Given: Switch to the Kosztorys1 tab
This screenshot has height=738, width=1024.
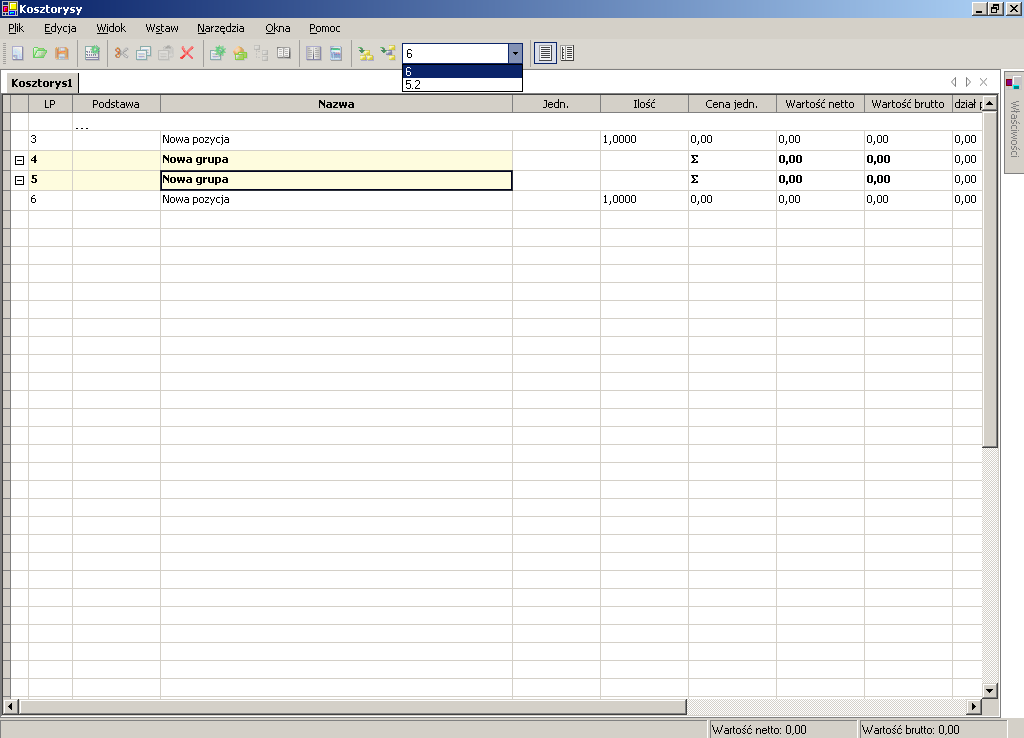Looking at the screenshot, I should click(x=42, y=83).
